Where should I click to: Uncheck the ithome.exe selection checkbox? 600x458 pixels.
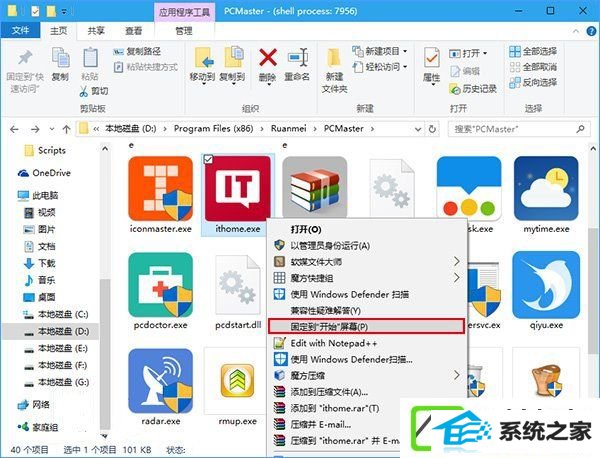pyautogui.click(x=208, y=159)
